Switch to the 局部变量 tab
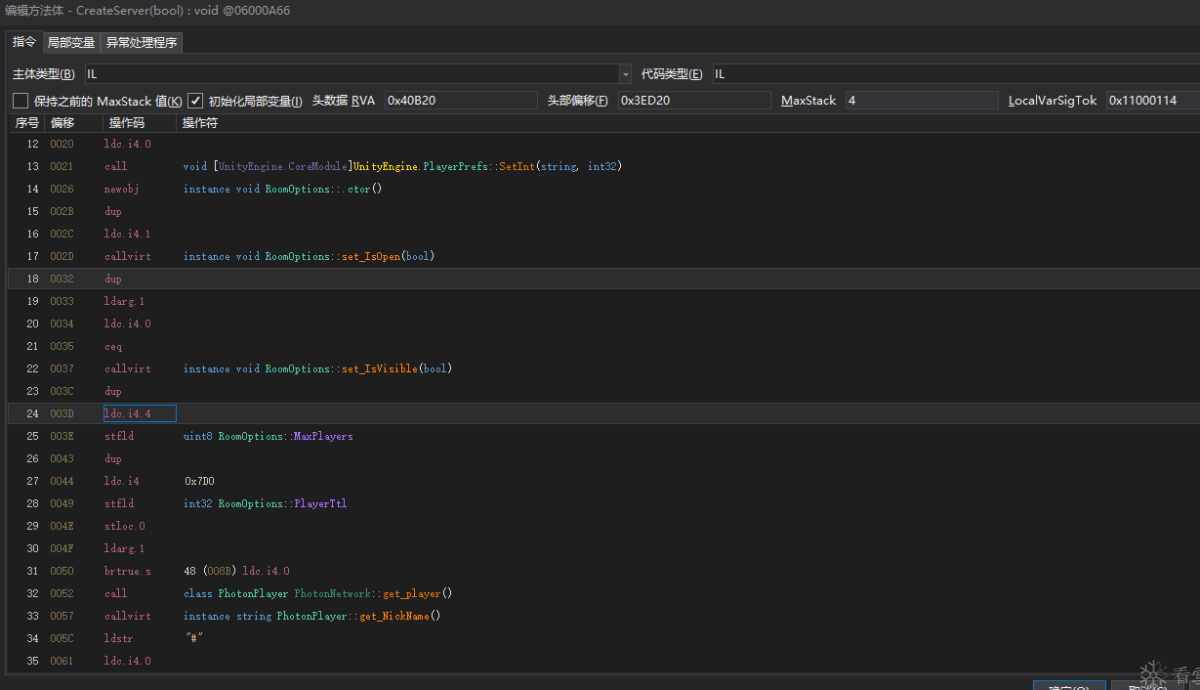Image resolution: width=1200 pixels, height=690 pixels. coord(71,43)
